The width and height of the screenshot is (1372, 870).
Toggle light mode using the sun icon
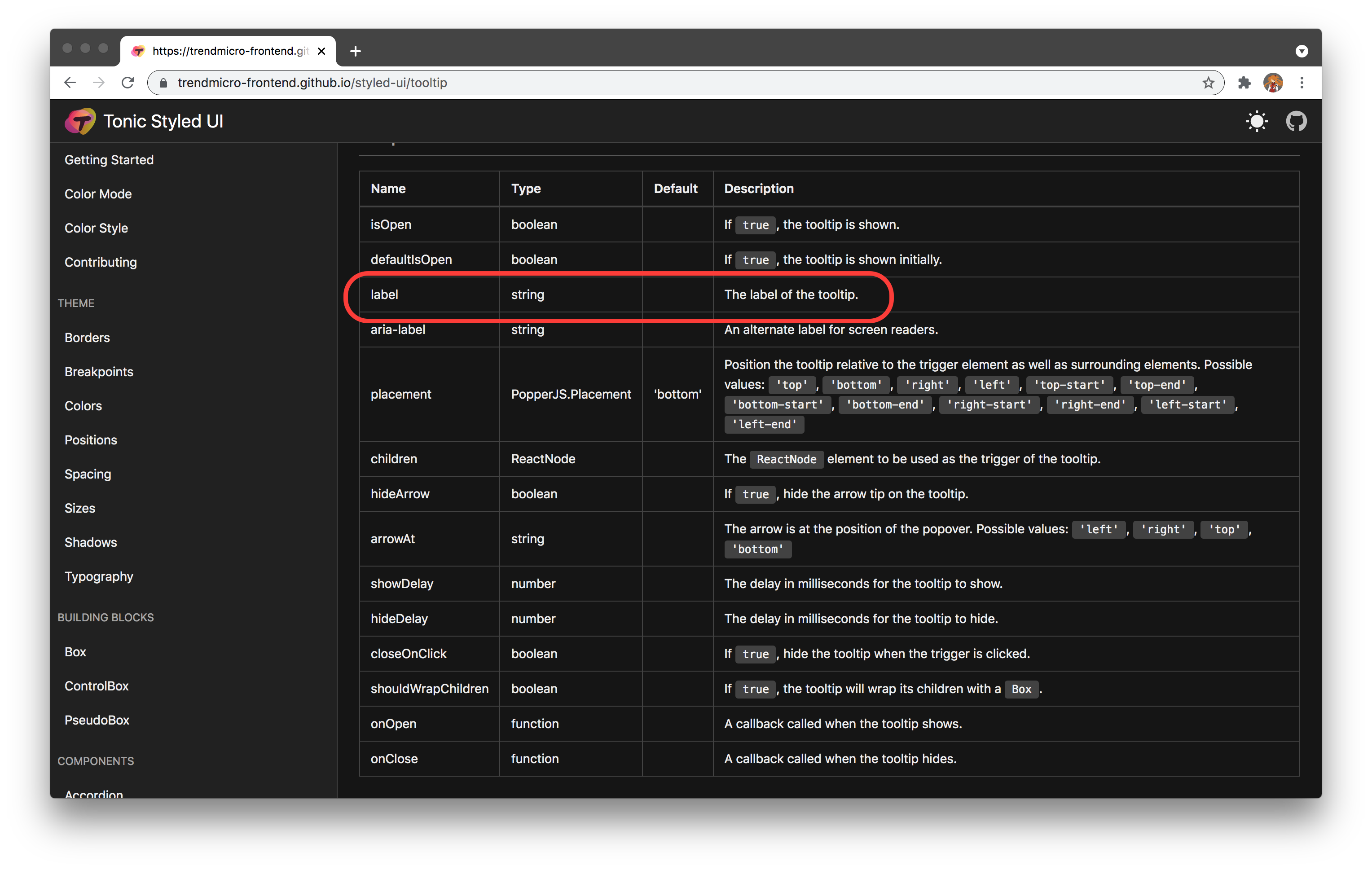[1257, 121]
